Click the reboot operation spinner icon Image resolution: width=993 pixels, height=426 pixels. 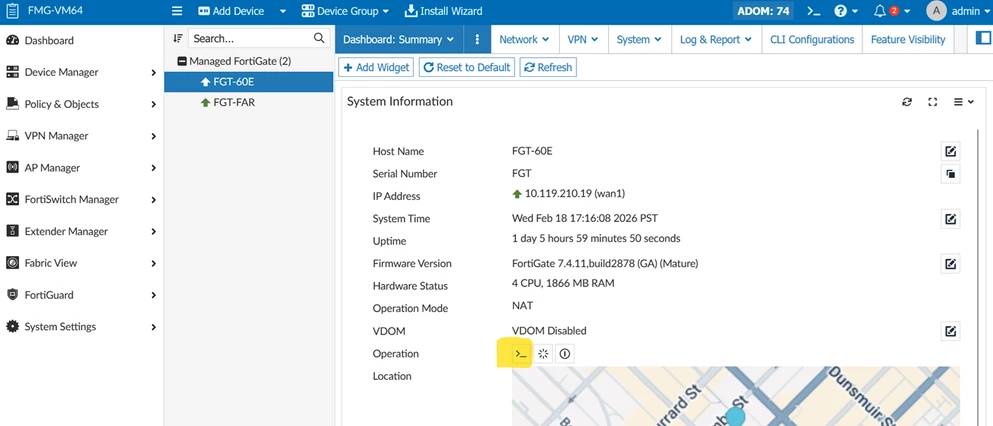(x=543, y=354)
